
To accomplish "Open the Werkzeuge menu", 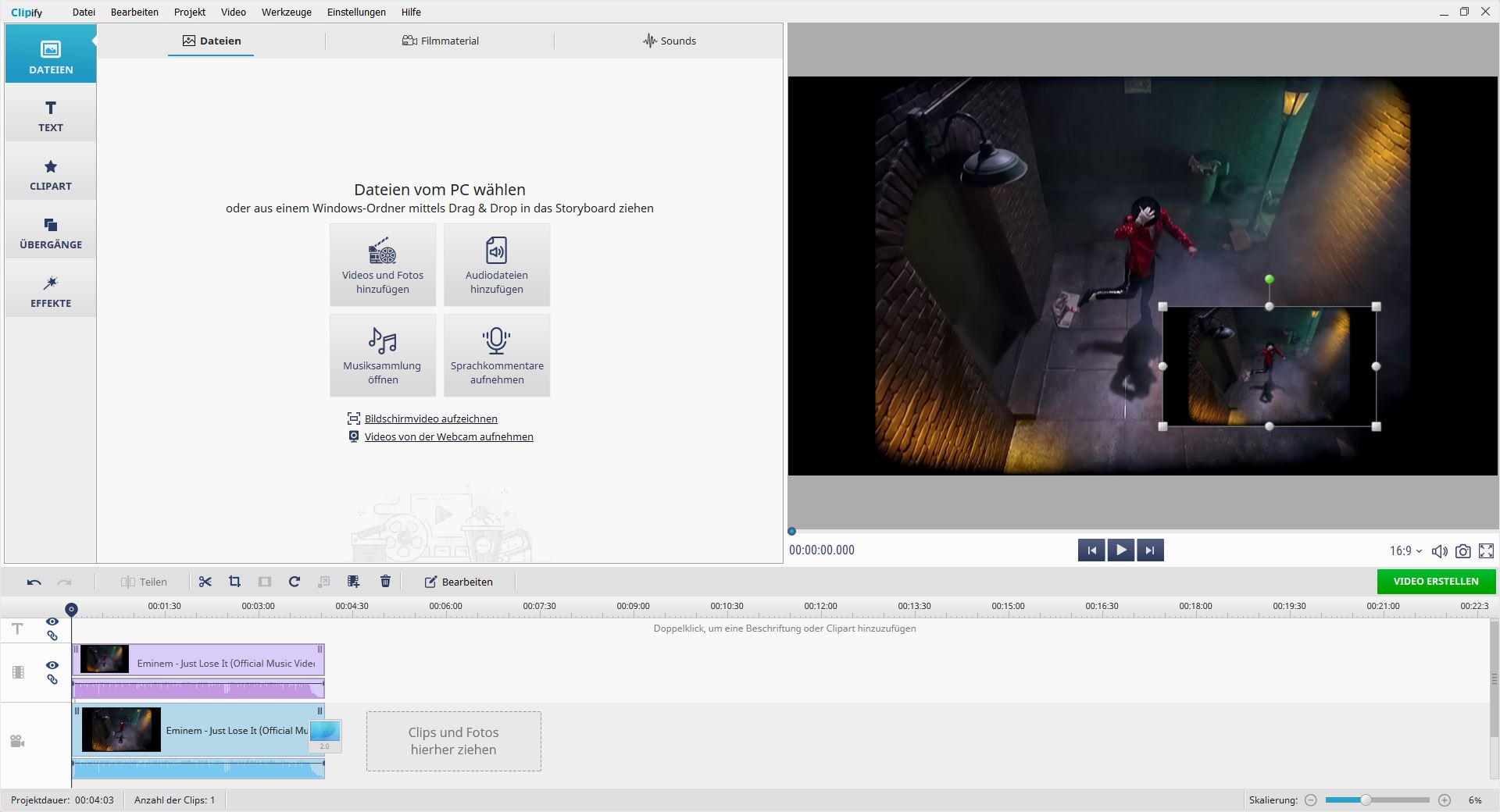I will [287, 12].
